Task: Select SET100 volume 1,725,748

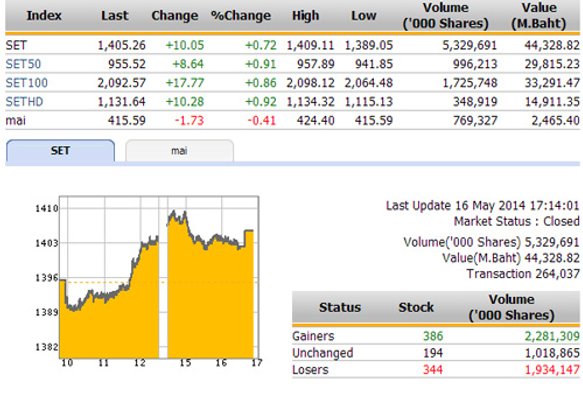Action: 470,83
